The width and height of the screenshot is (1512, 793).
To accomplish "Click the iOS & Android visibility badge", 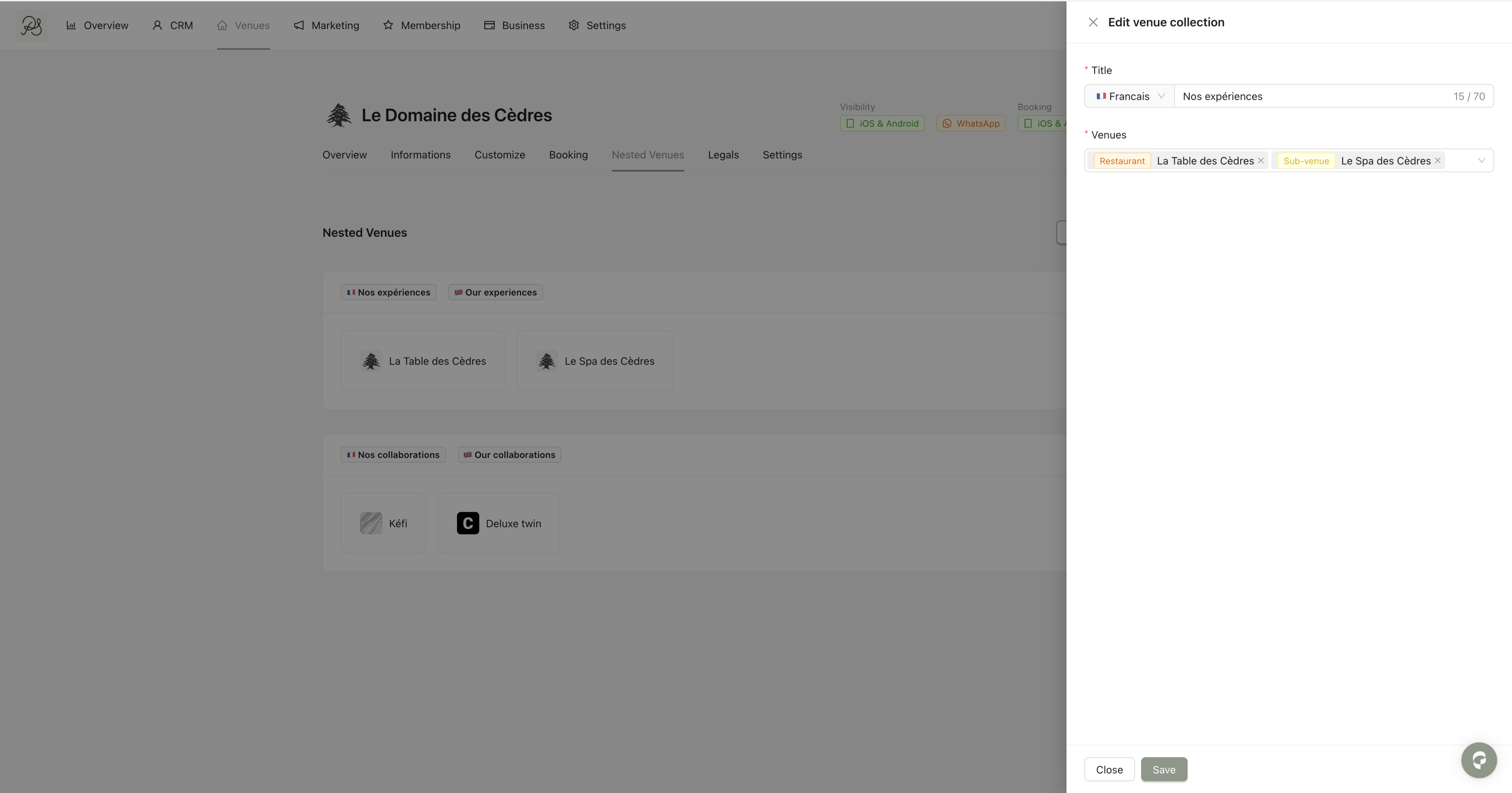I will pyautogui.click(x=882, y=123).
